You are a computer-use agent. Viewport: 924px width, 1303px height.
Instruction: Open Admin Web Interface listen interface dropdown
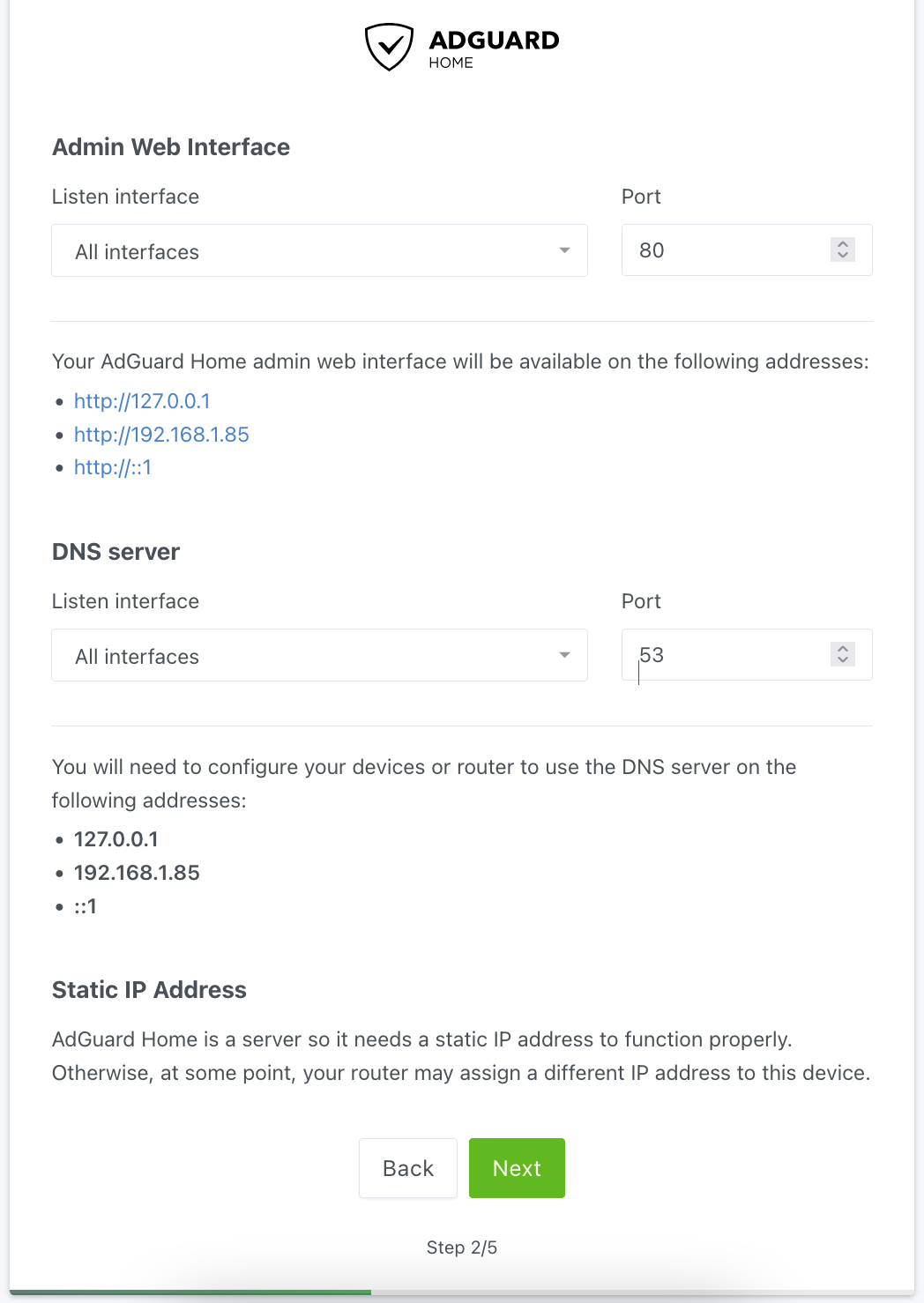(x=319, y=250)
